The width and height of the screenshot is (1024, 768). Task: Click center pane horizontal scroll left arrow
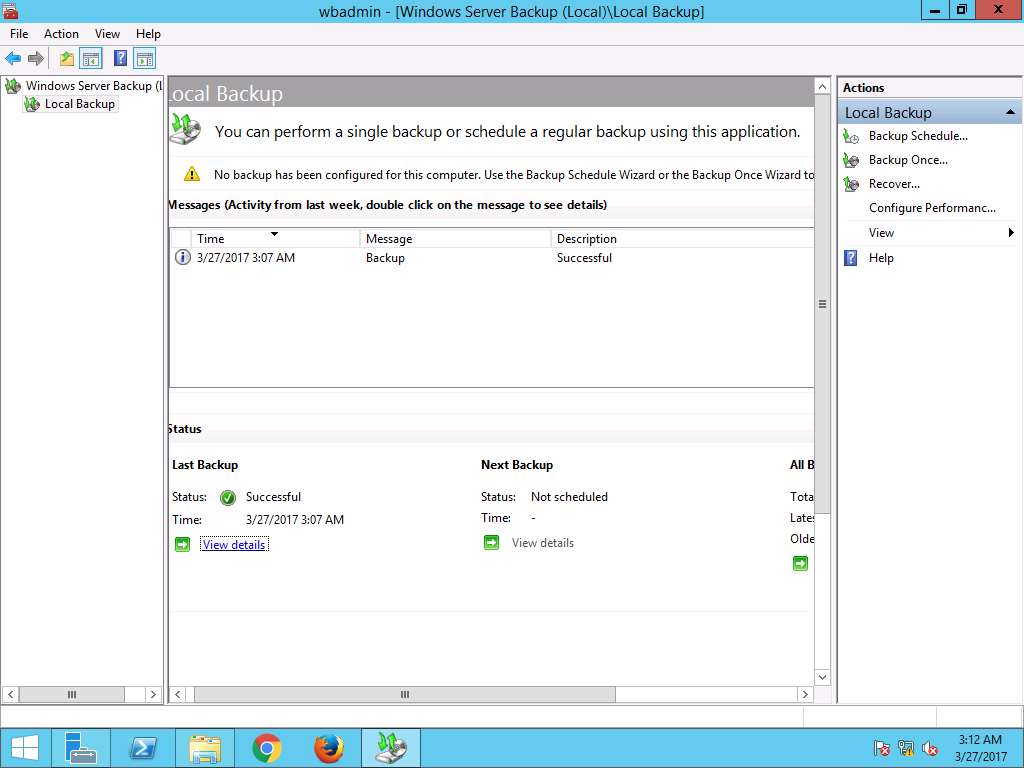[x=178, y=694]
